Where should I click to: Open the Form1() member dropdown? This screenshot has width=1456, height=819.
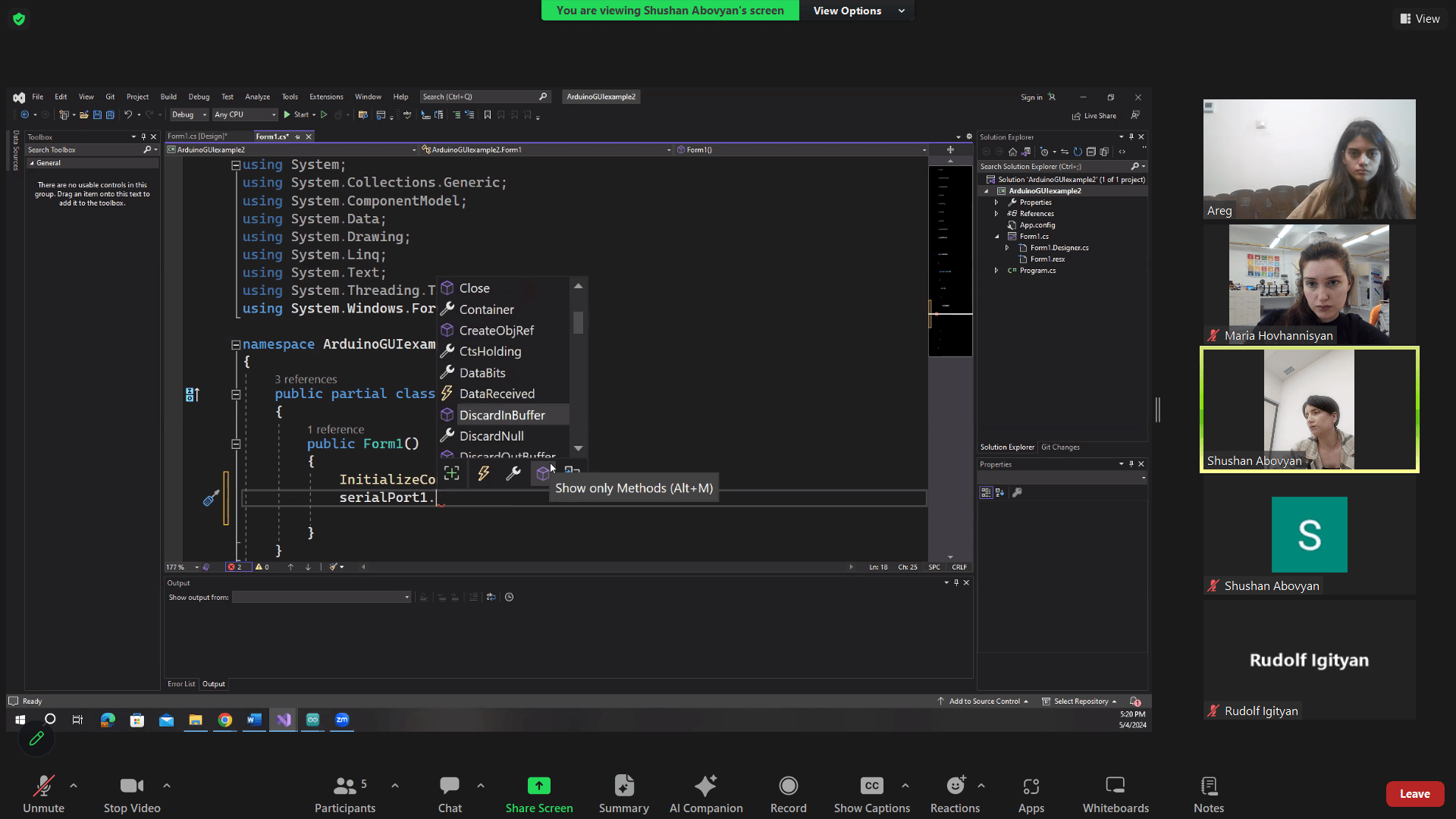point(802,150)
